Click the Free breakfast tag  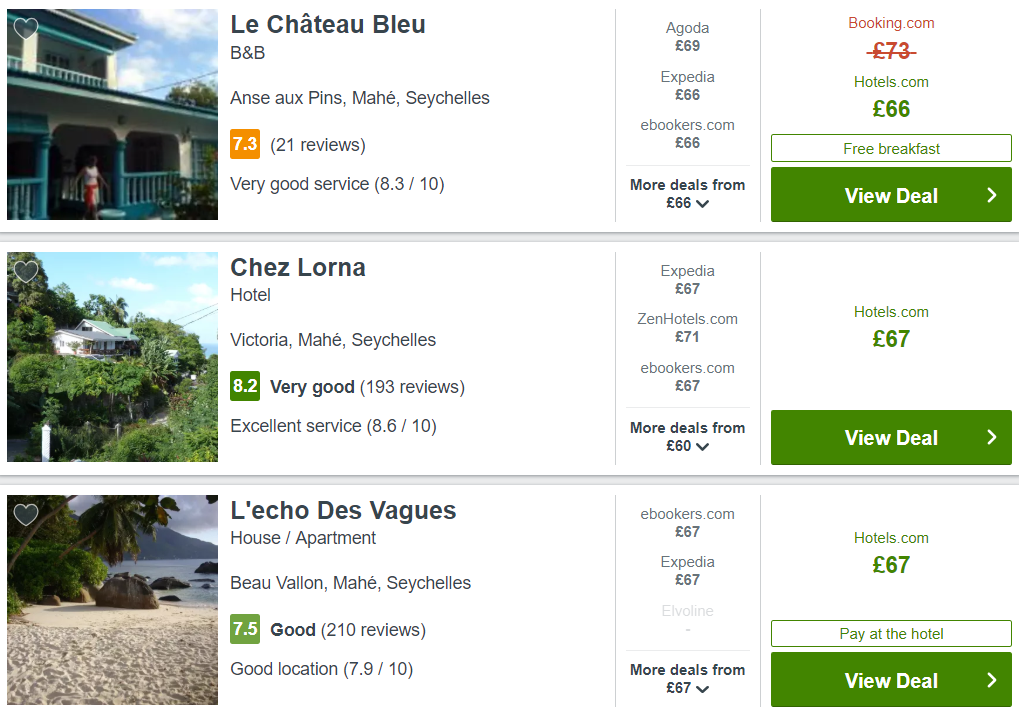point(891,148)
